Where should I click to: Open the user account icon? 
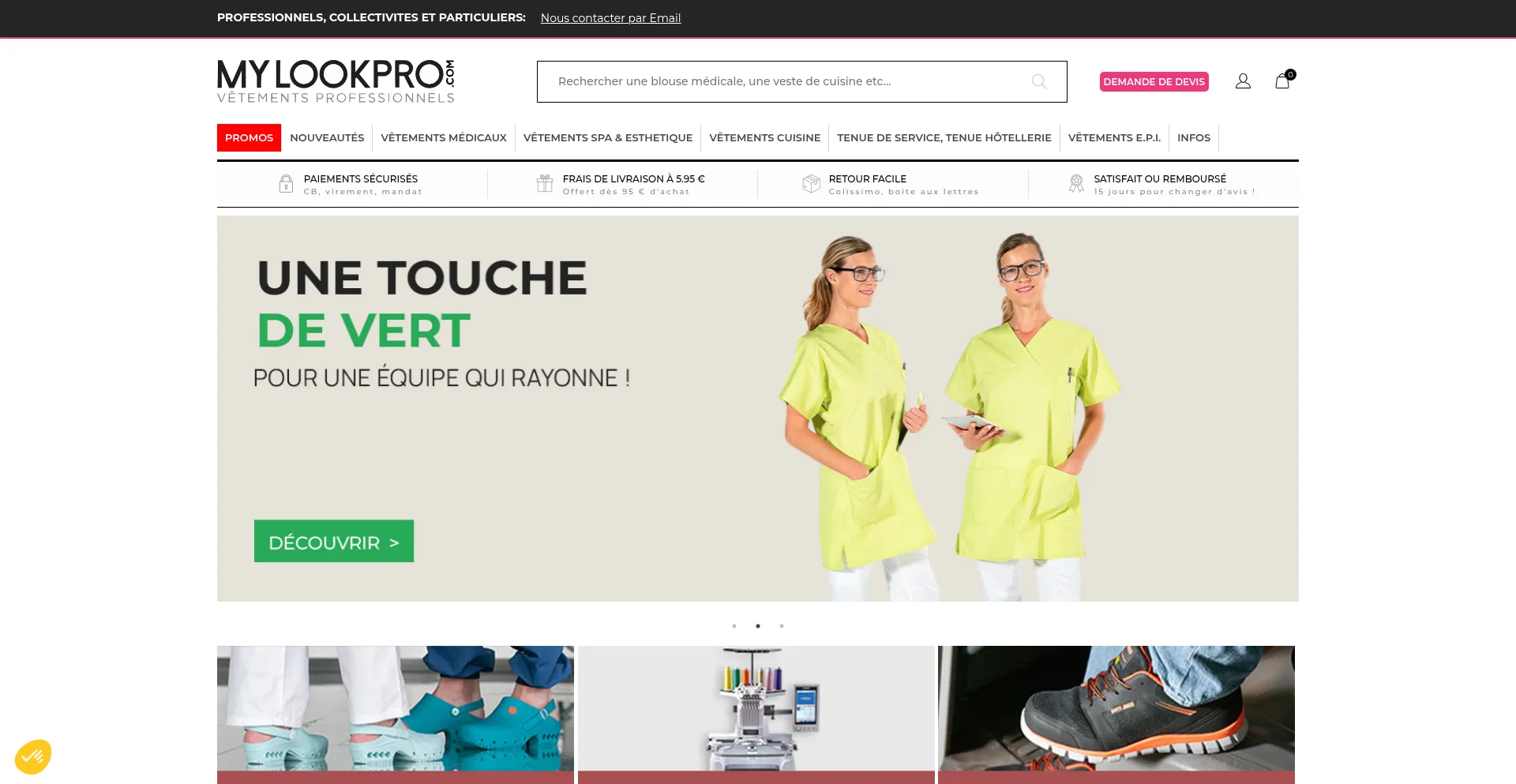coord(1243,81)
